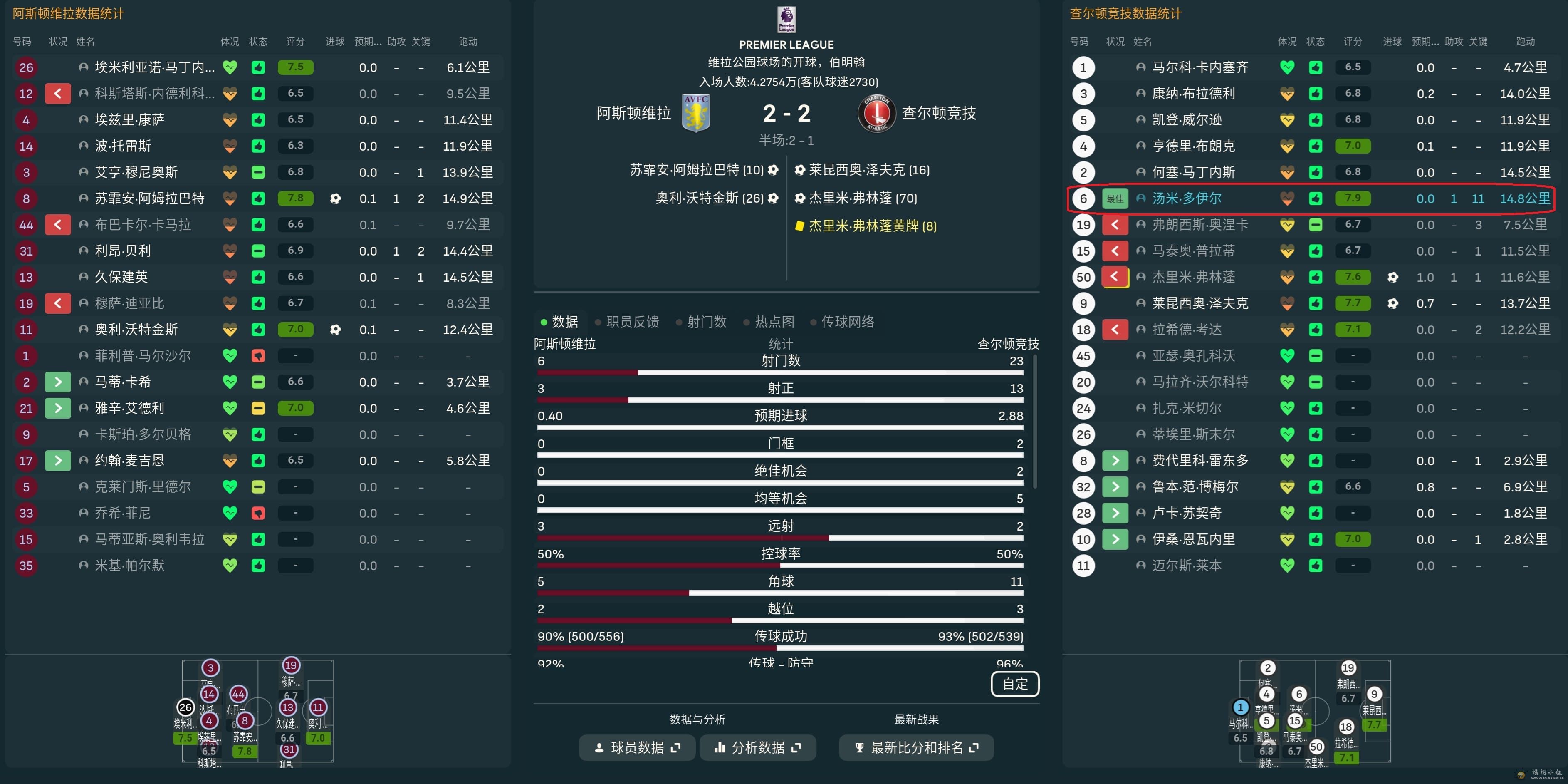Switch to the 职员反馈 tab
Screen dimensions: 1568x784
tap(627, 322)
